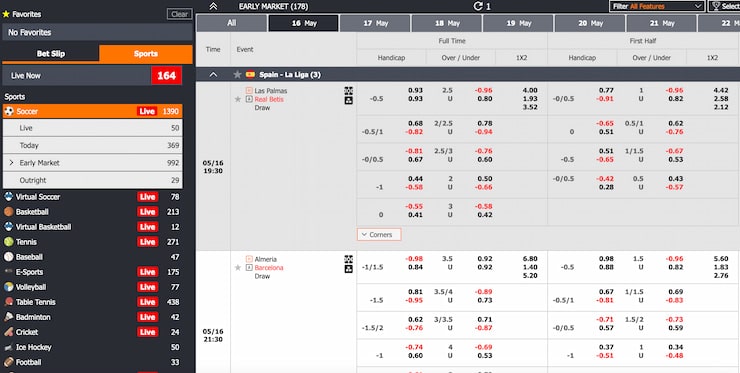This screenshot has height=373, width=740.
Task: Select first half 1X2 odds 4.42
Action: click(721, 90)
